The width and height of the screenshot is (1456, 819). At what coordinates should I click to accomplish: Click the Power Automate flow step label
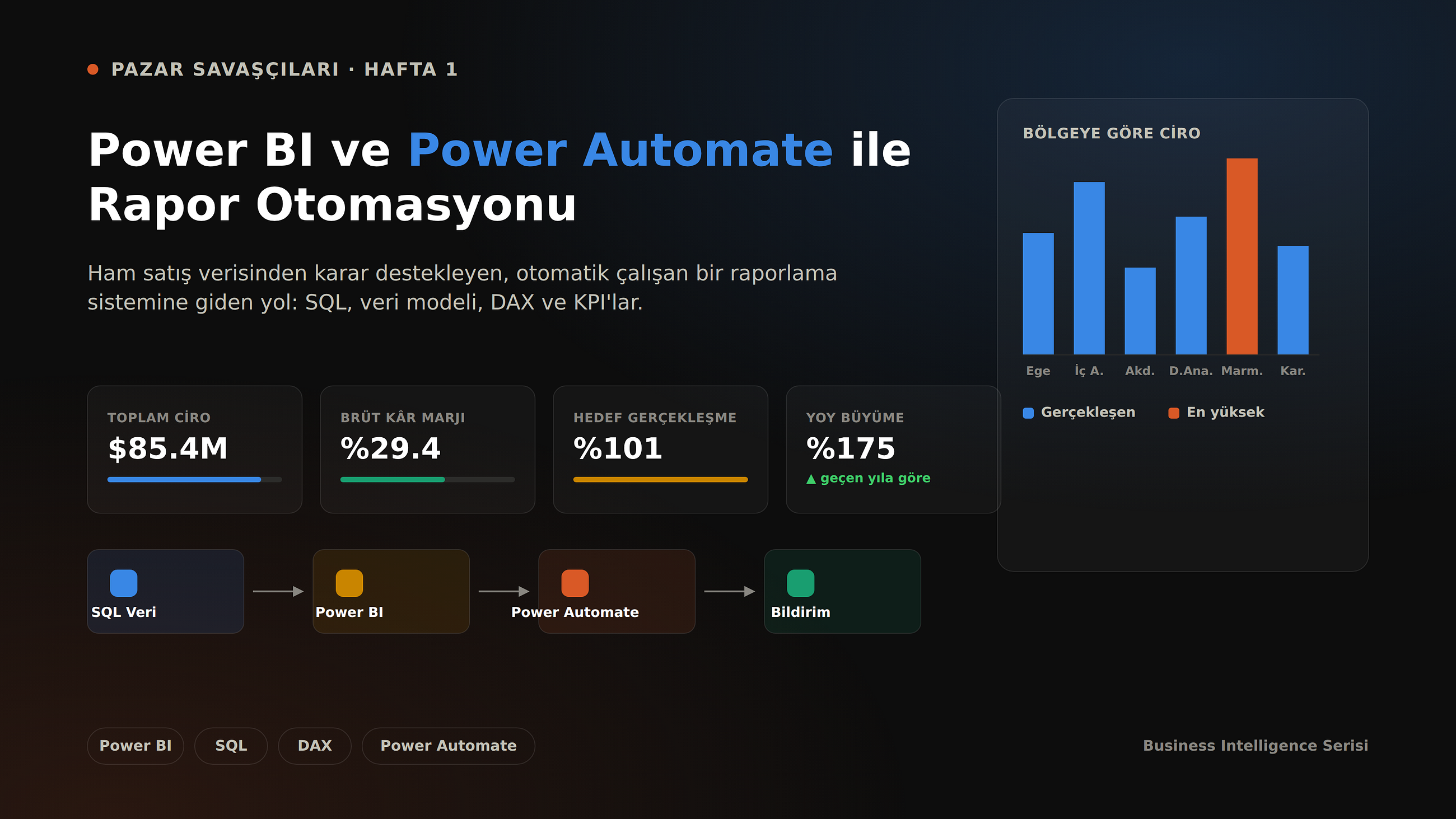(x=575, y=612)
